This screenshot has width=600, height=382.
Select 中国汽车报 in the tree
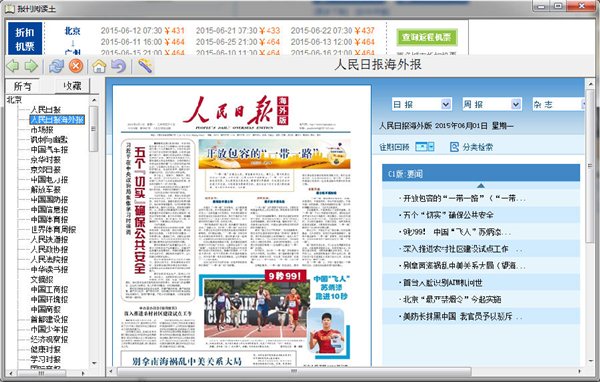coord(49,150)
